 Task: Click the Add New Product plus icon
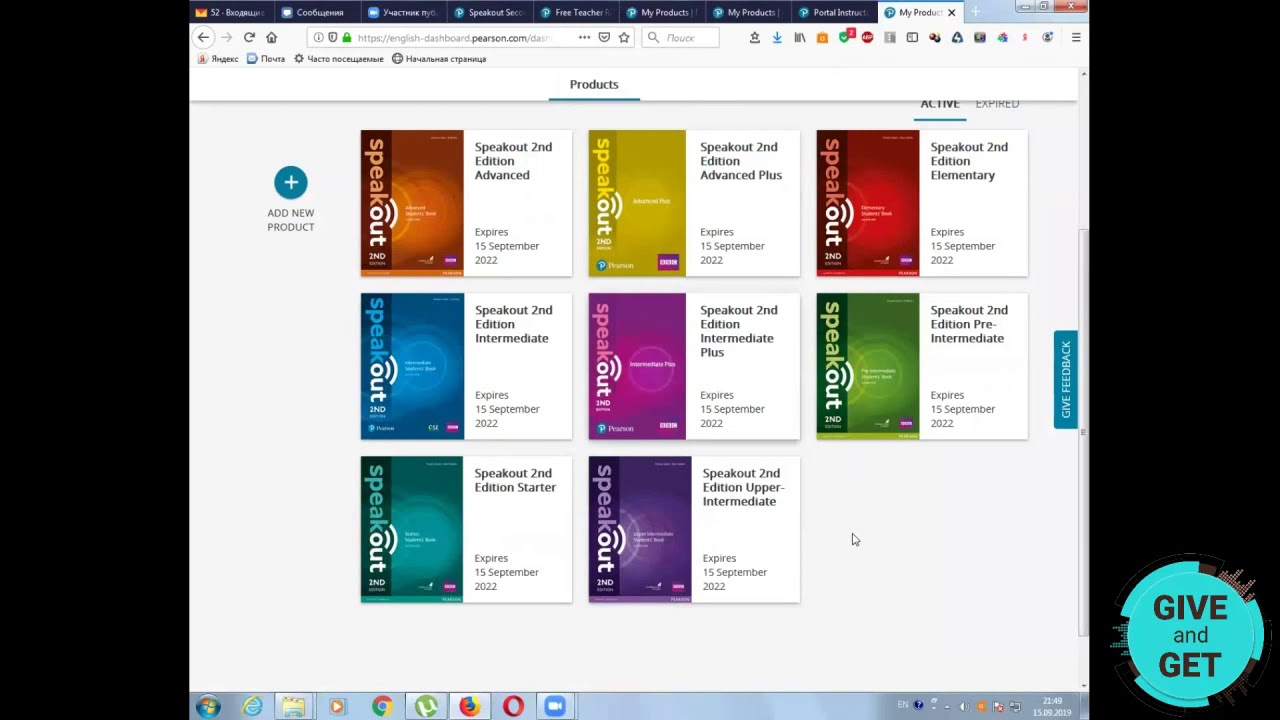(291, 182)
